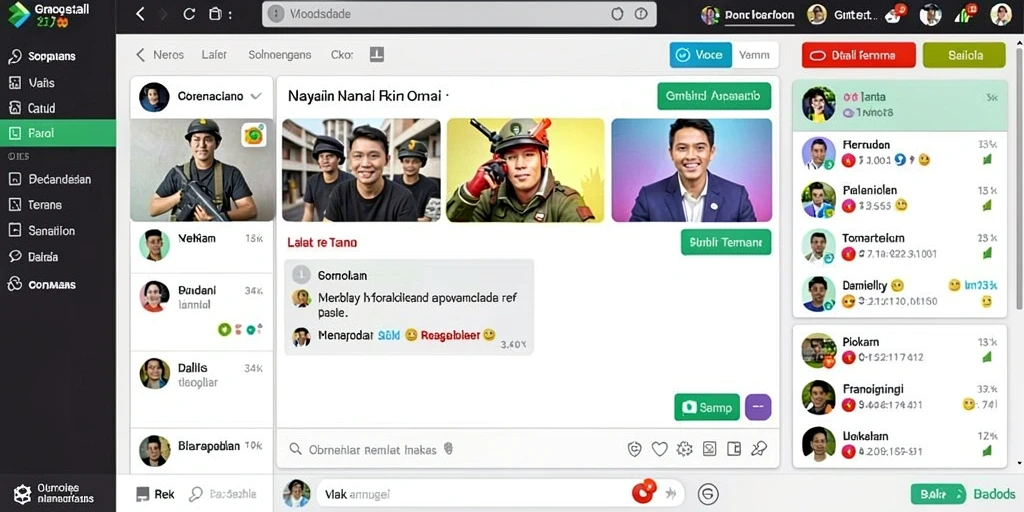Switch to the Solnoengans tab
The height and width of the screenshot is (512, 1024).
coord(280,55)
